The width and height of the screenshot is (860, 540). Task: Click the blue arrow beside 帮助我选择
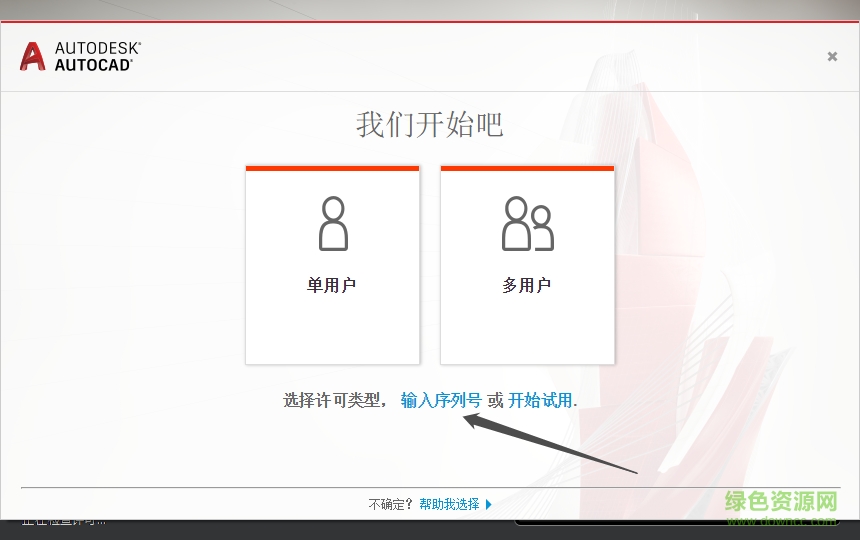click(489, 505)
